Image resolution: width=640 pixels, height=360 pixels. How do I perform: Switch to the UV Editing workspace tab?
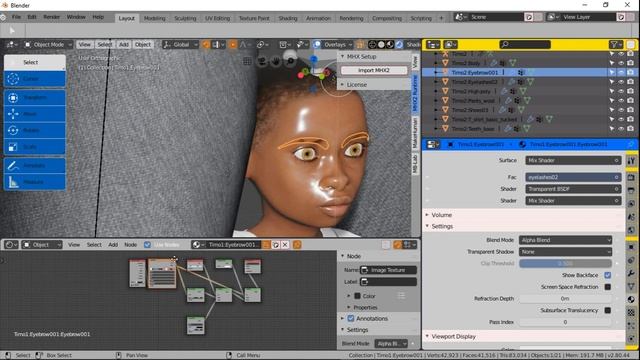tap(218, 18)
